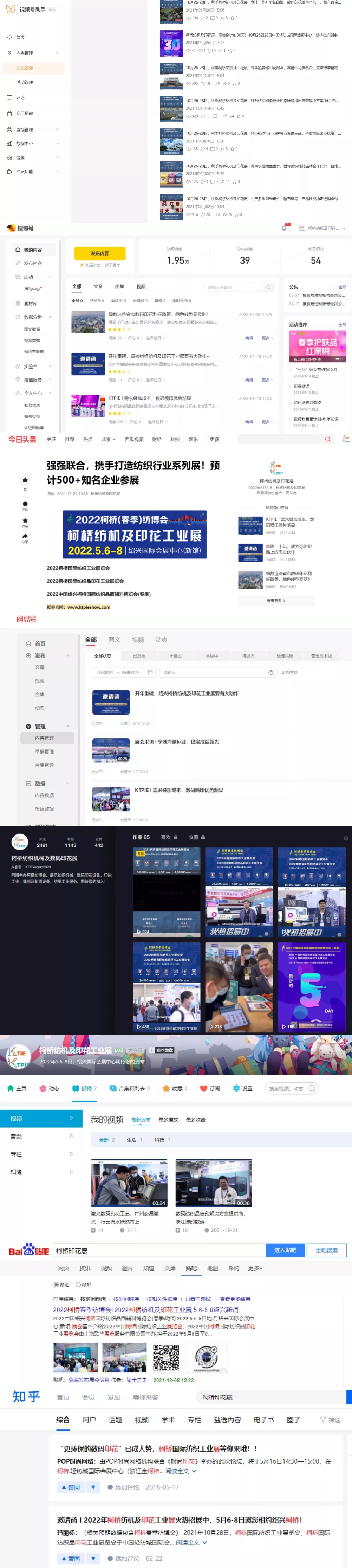Click the 春季护肤品红黑榜 activity banner
The image size is (352, 1568).
pyautogui.click(x=317, y=346)
